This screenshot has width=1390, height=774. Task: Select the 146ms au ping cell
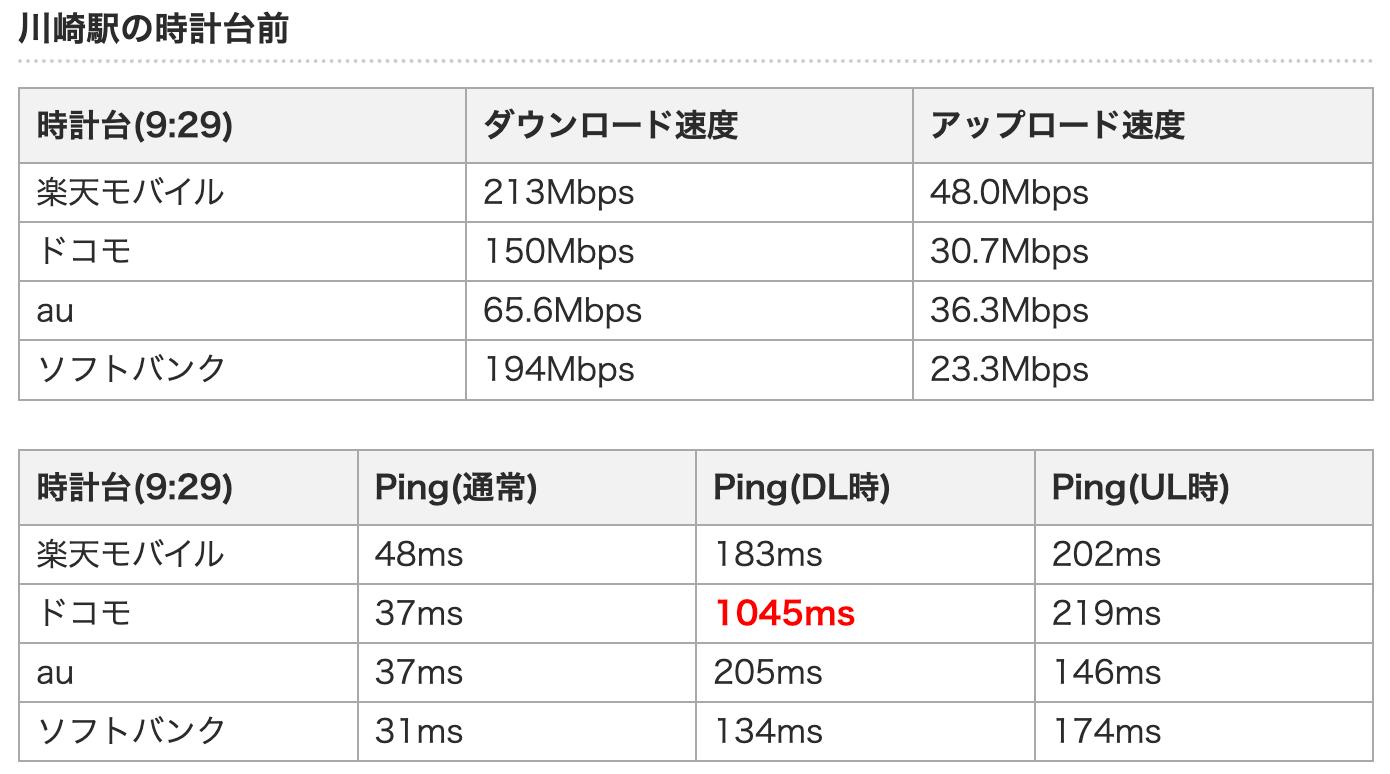pyautogui.click(x=1106, y=672)
